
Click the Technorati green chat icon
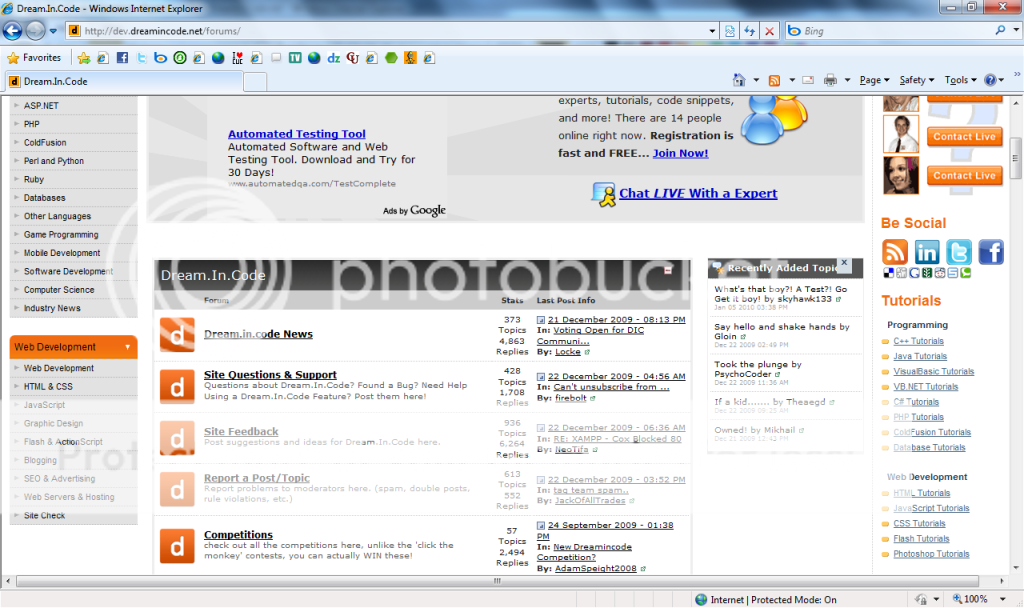pos(965,273)
